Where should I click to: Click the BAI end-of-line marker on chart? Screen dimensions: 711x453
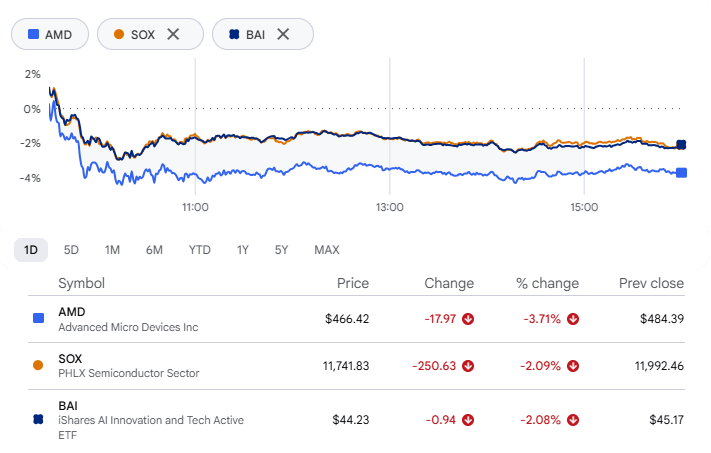pyautogui.click(x=681, y=145)
